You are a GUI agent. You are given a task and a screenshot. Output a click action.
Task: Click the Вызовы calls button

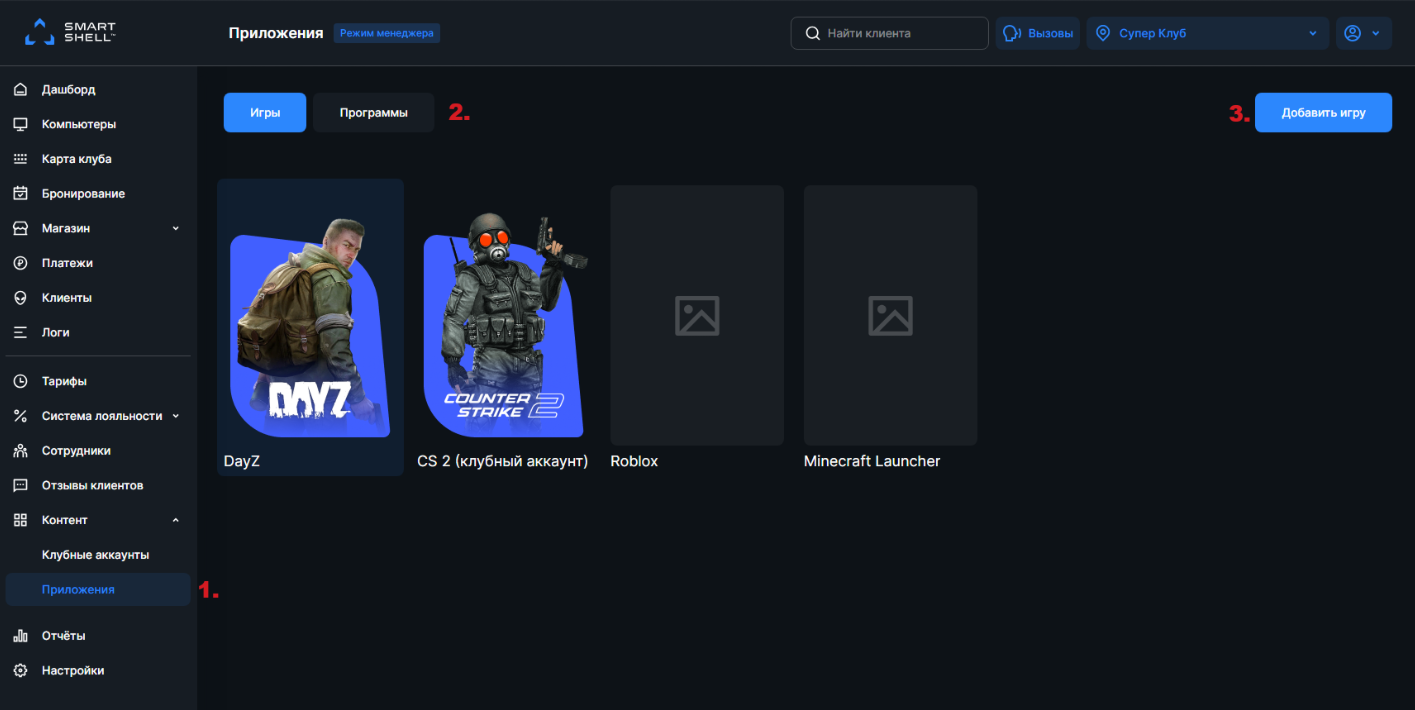[x=1038, y=33]
